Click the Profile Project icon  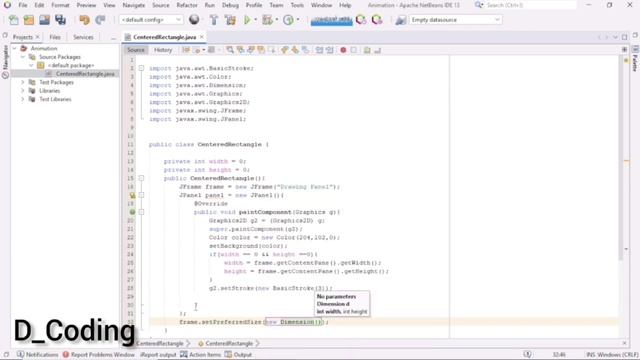288,20
